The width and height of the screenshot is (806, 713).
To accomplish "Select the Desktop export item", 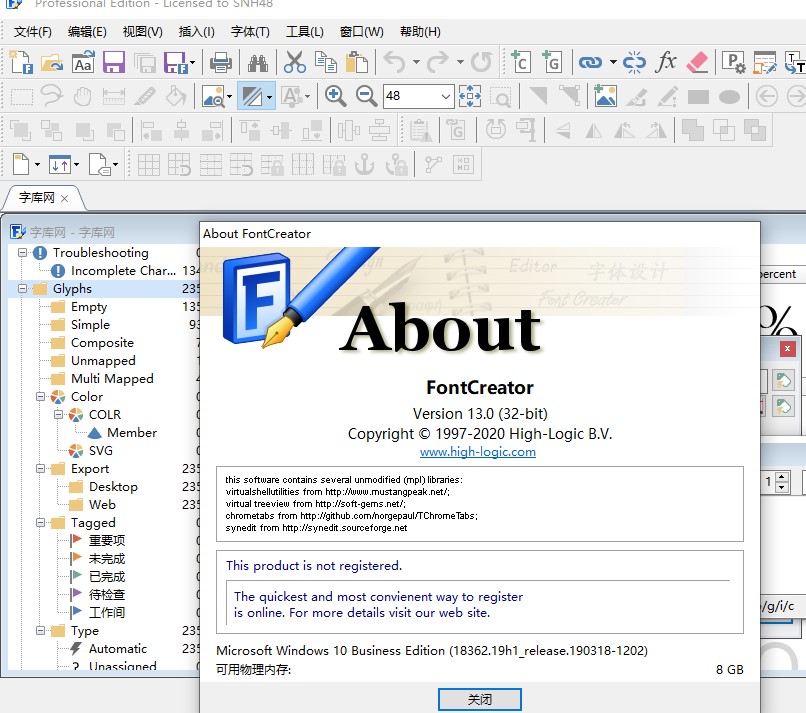I will coord(113,487).
